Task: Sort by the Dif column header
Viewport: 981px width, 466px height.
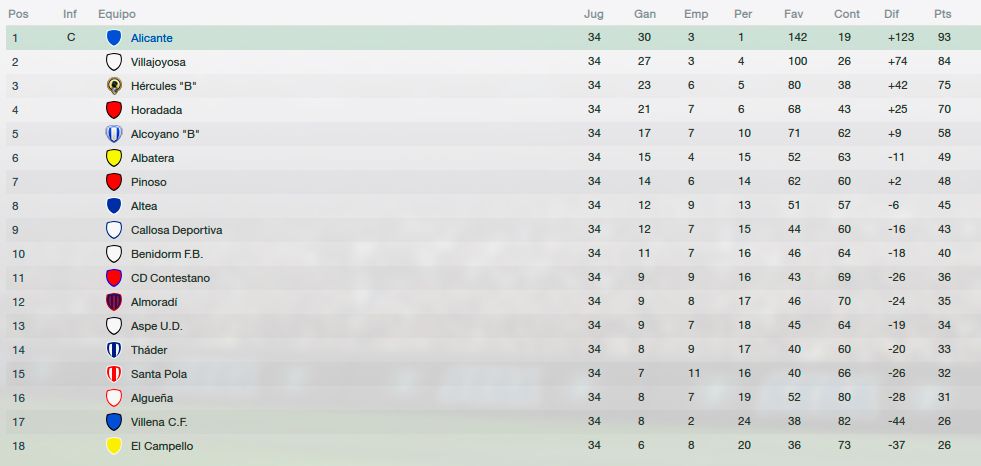Action: pos(892,14)
